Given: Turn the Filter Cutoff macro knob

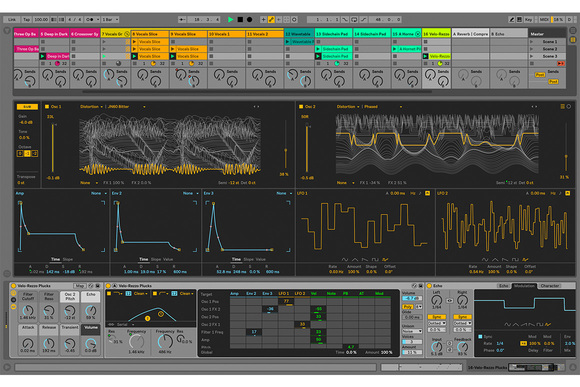Looking at the screenshot, I should tap(28, 310).
